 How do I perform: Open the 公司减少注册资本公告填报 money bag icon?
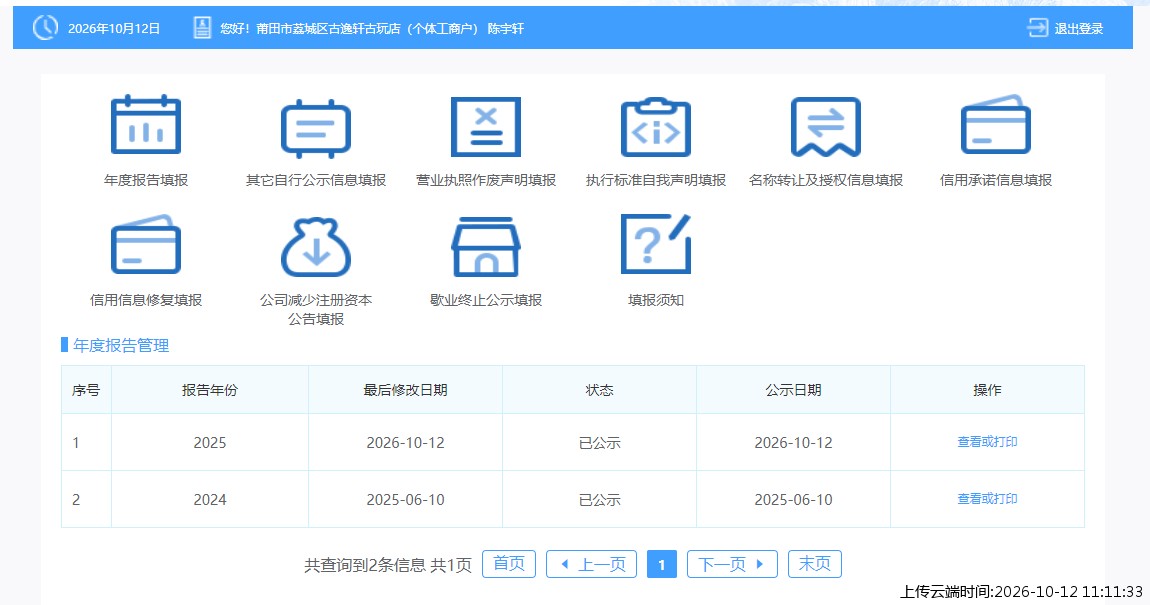click(316, 246)
